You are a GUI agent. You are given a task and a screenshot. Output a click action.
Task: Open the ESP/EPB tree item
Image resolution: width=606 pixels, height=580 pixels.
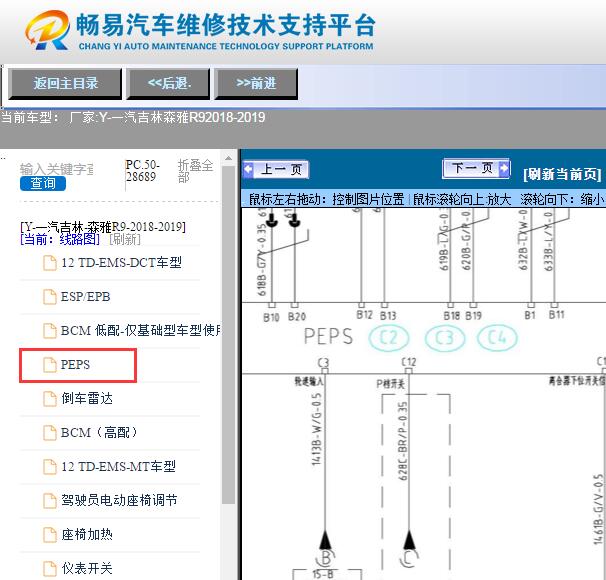[85, 297]
